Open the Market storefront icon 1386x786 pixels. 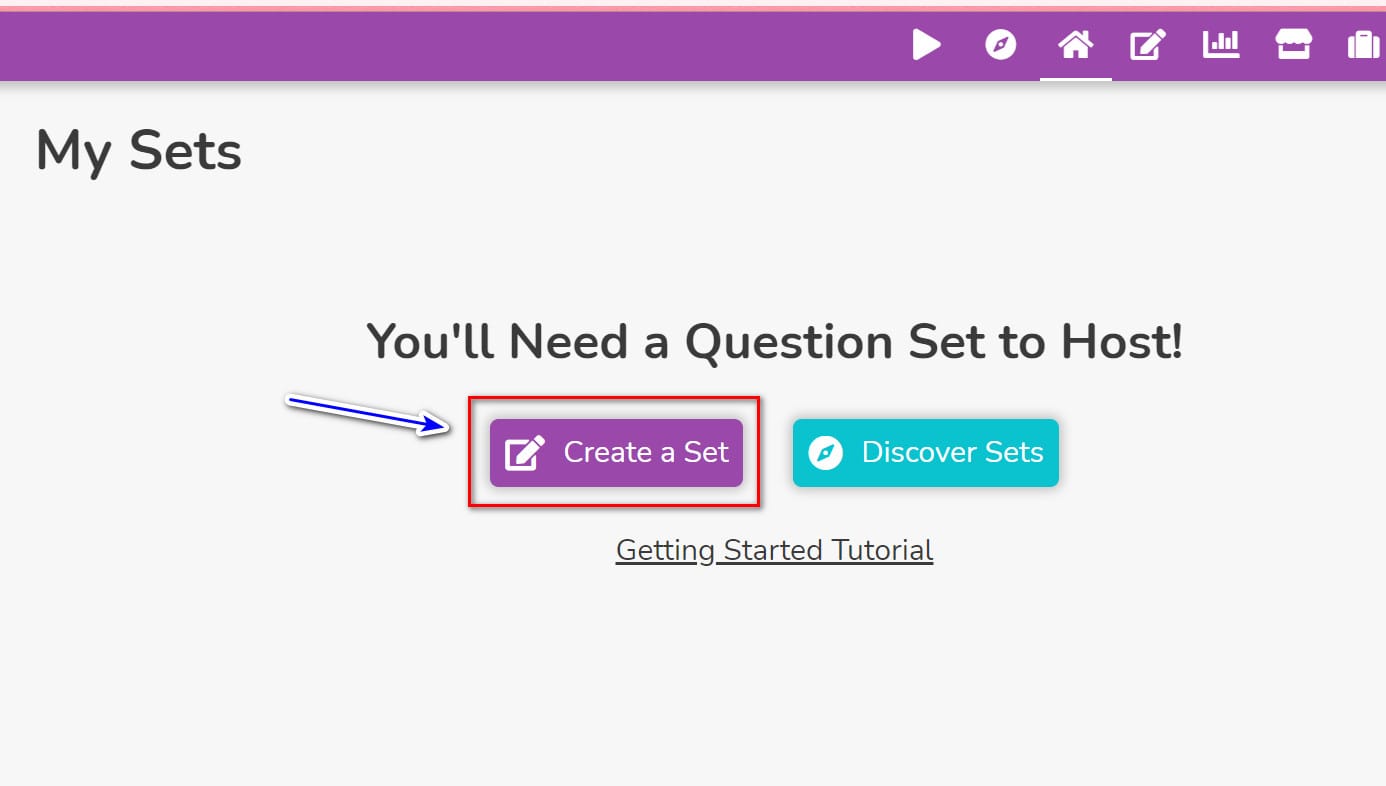pos(1293,44)
